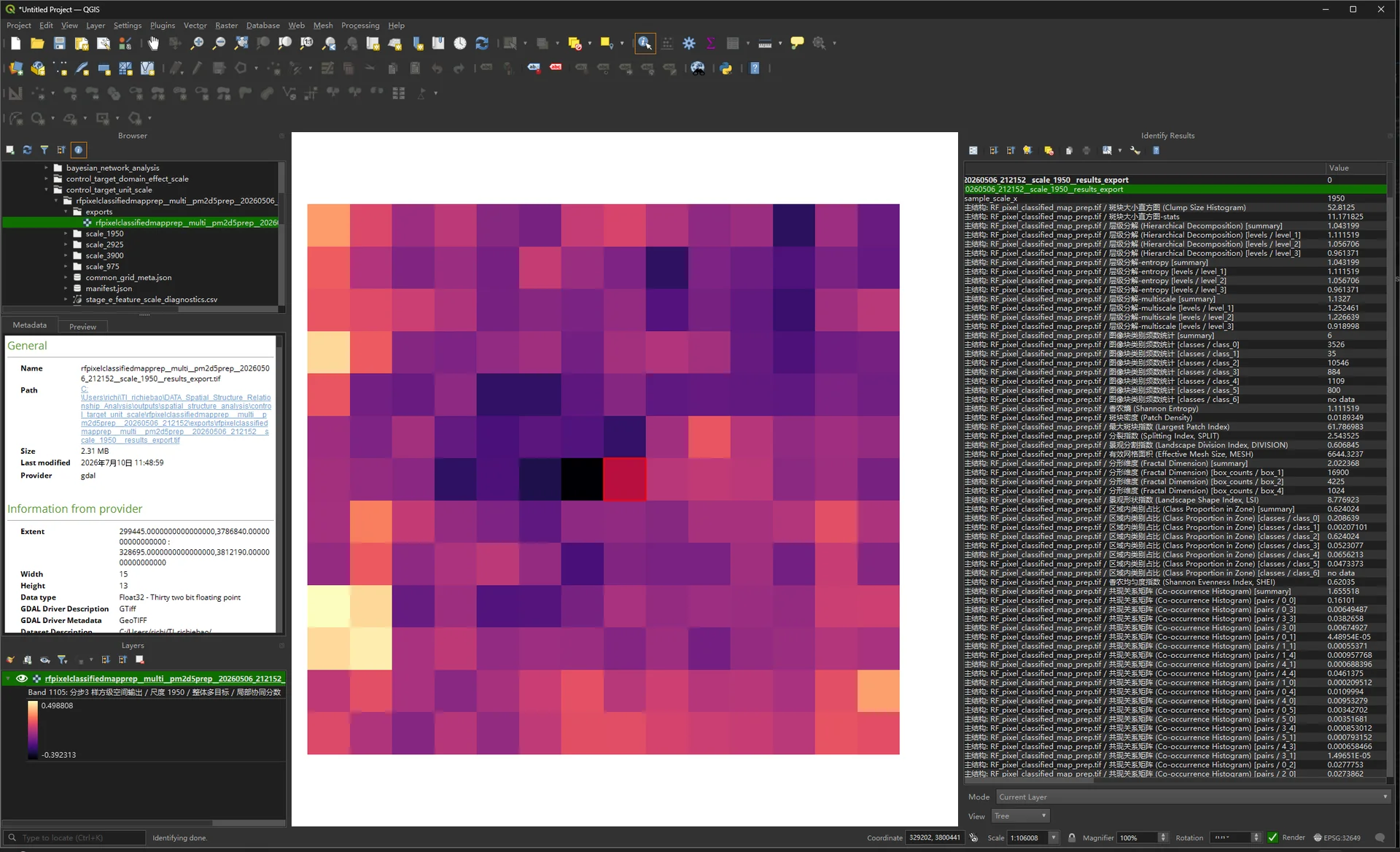The image size is (1400, 852).
Task: Open the View combo box showing Tree
Action: pos(1020,816)
